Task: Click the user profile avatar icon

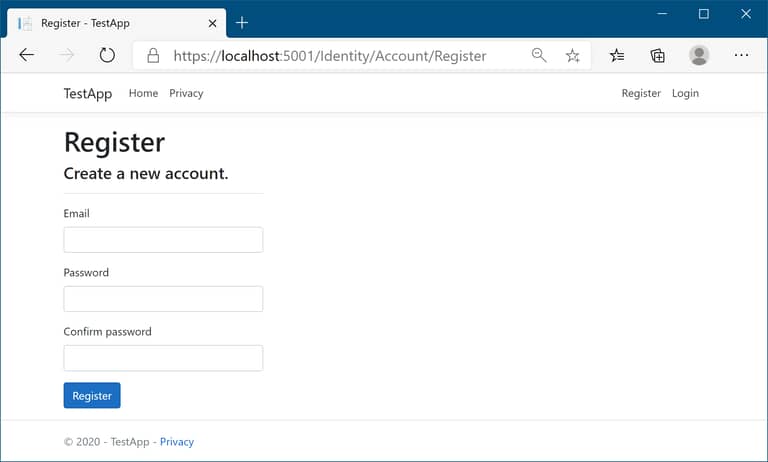Action: click(699, 56)
